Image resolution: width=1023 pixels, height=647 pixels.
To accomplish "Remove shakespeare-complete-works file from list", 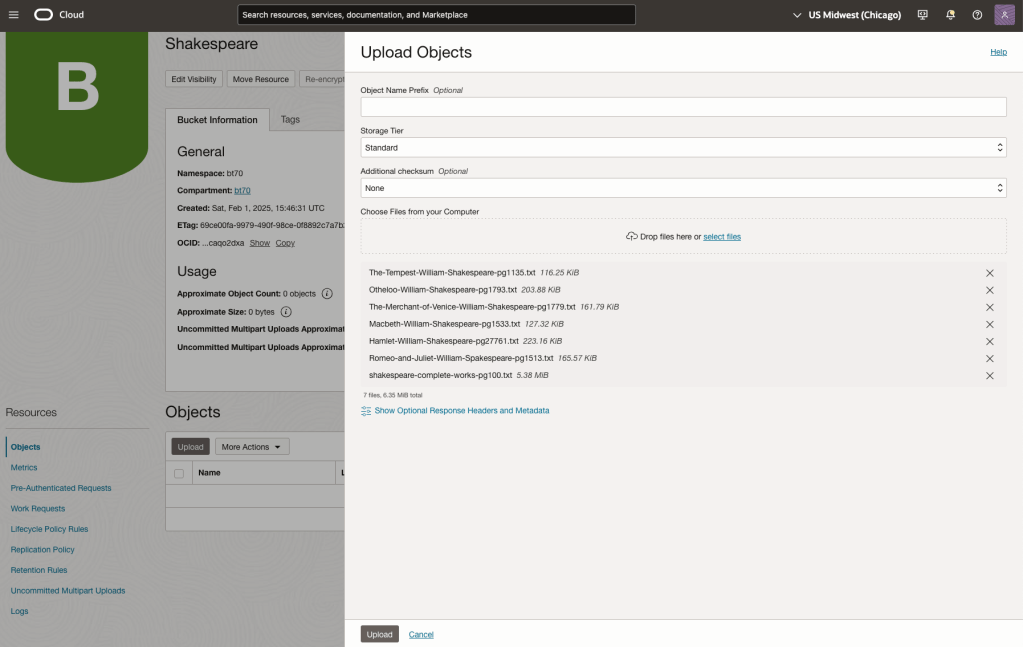I will tap(990, 376).
